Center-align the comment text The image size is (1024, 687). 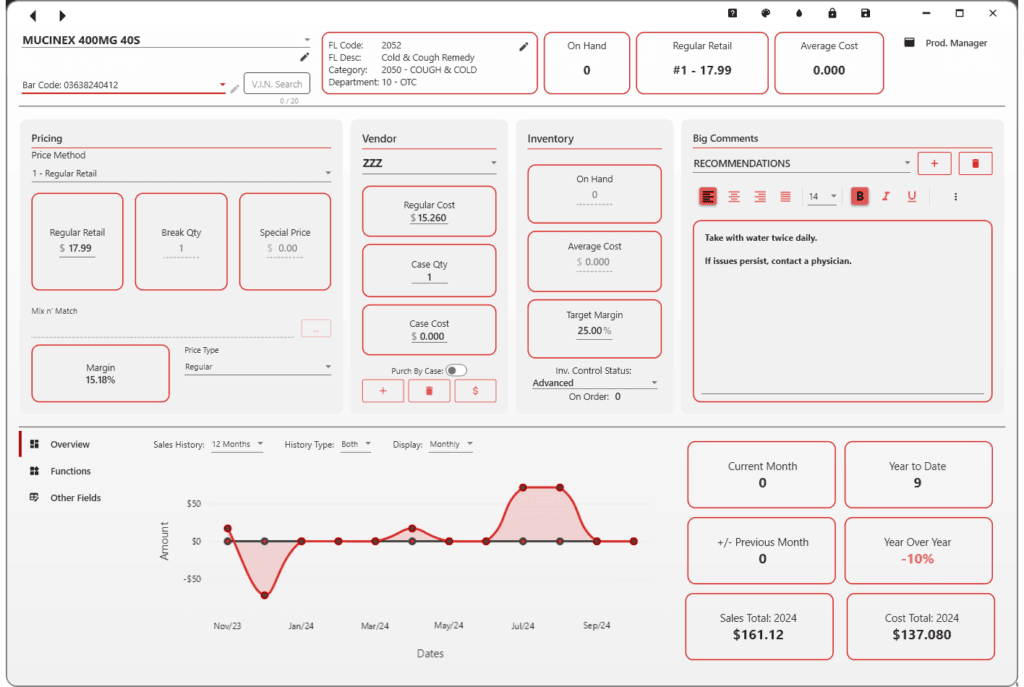(734, 197)
